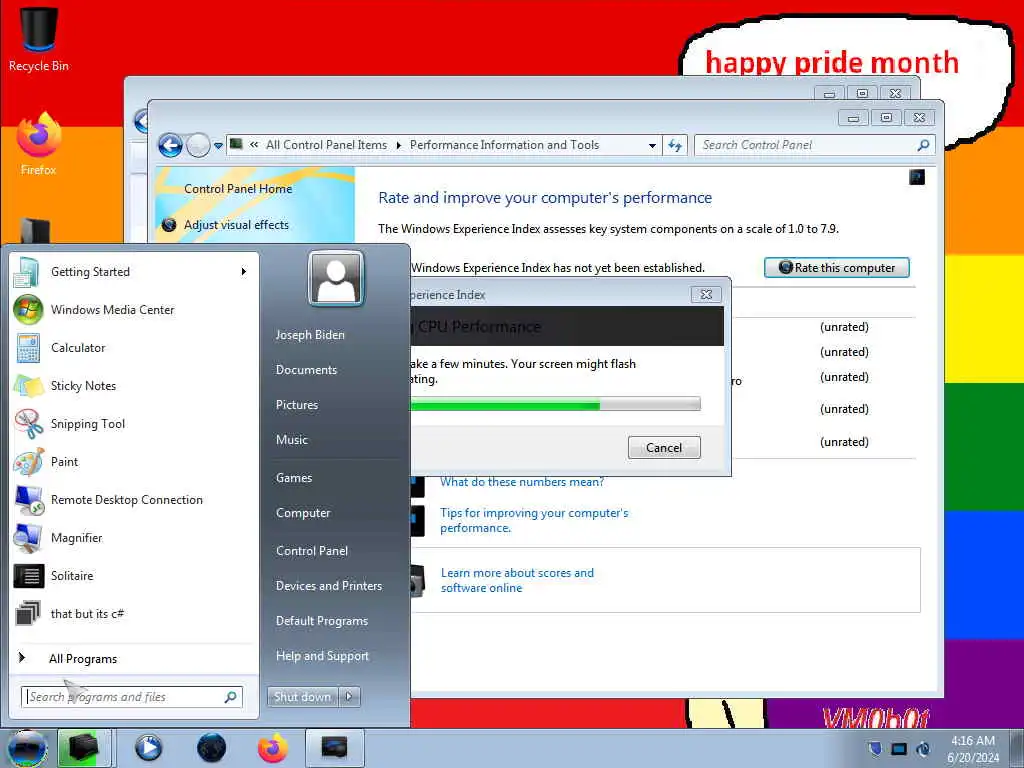Open help icon in Performance window
Viewport: 1024px width, 768px height.
pos(917,176)
